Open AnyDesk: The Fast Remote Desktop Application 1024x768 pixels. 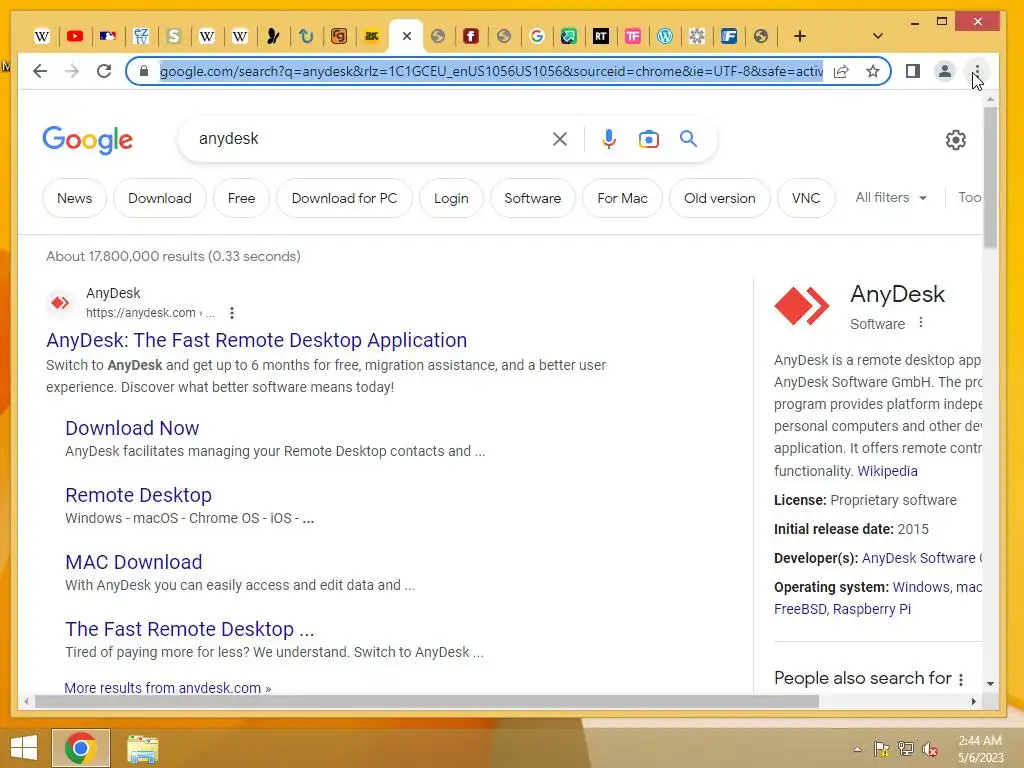click(257, 340)
